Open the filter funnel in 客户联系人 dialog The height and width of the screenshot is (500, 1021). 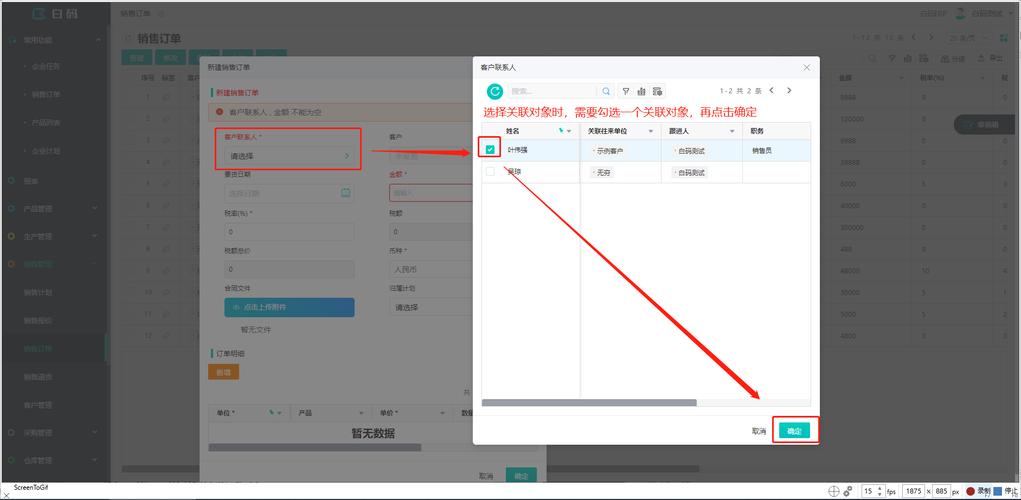click(x=626, y=91)
